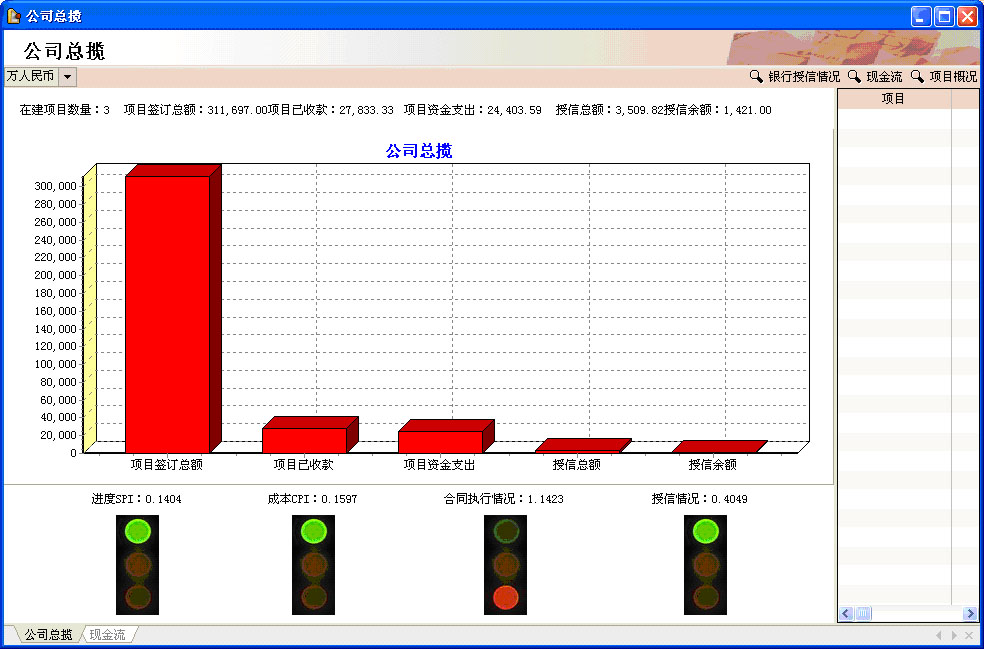Click the 项目已收款 bar in chart
The height and width of the screenshot is (649, 984).
point(304,440)
